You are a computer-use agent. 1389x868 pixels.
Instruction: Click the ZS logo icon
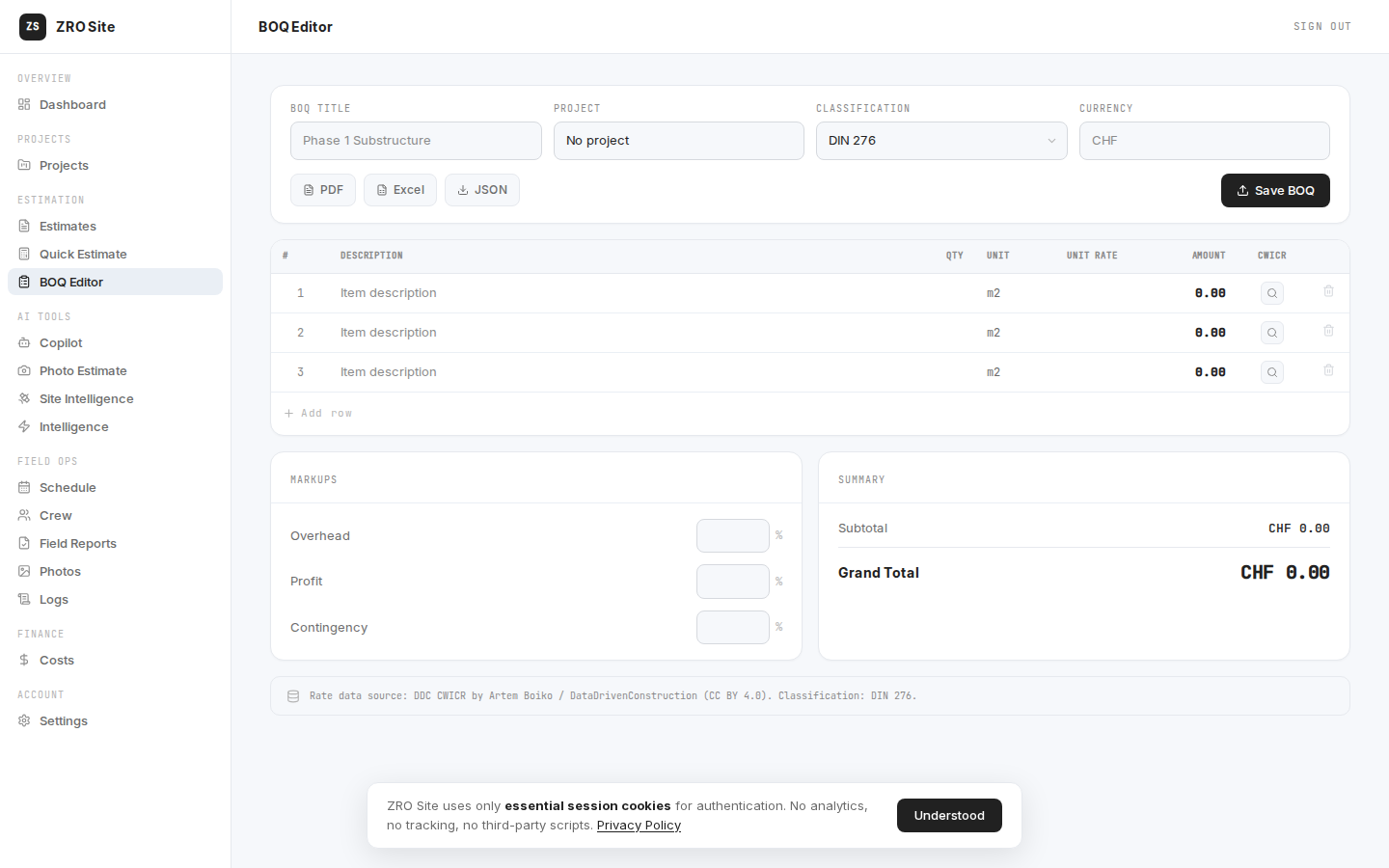pos(33,27)
